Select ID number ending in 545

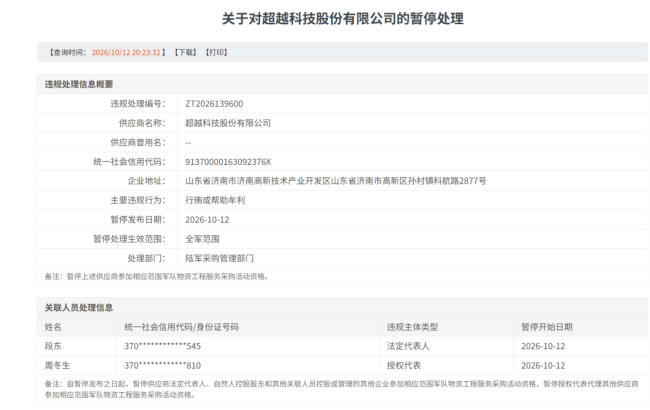point(162,346)
